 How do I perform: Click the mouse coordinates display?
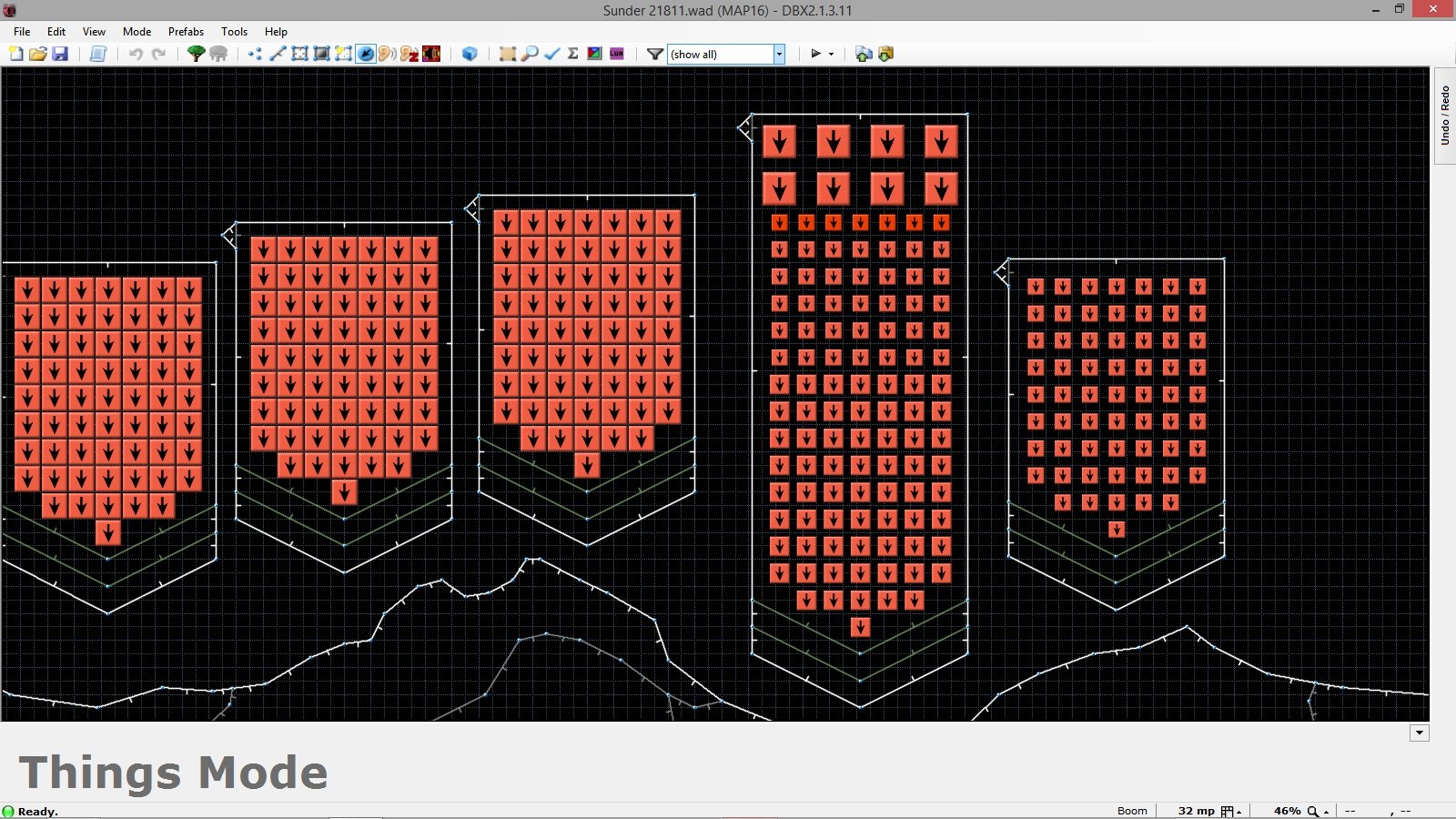coord(1379,811)
